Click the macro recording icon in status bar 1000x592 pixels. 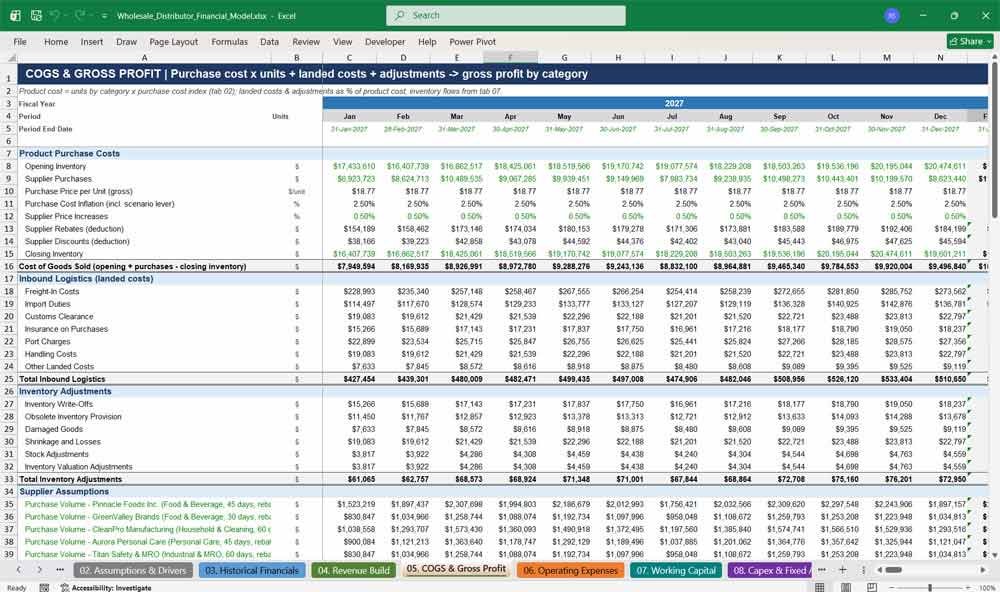pyautogui.click(x=44, y=587)
